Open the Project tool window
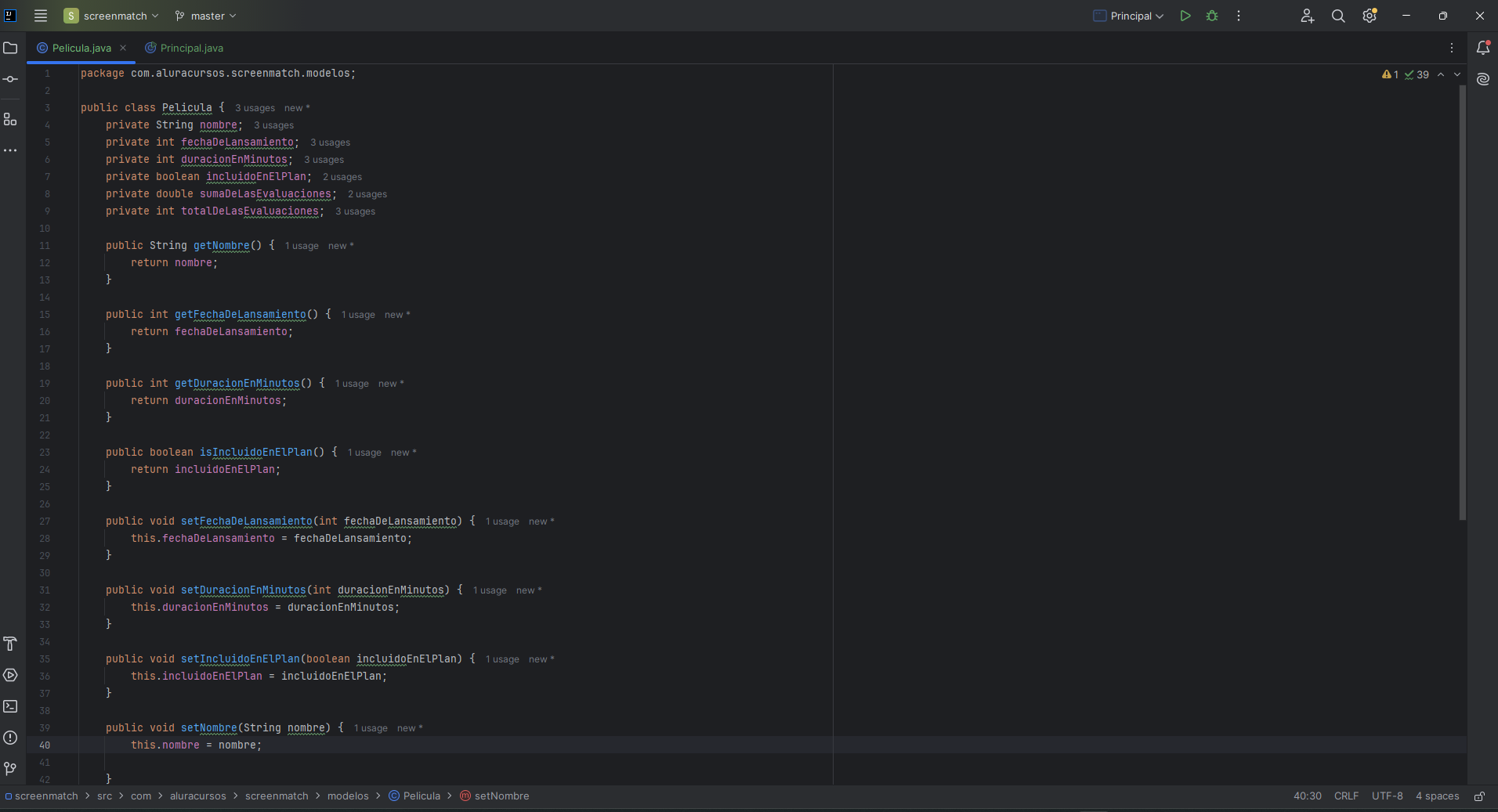The width and height of the screenshot is (1498, 812). [10, 48]
